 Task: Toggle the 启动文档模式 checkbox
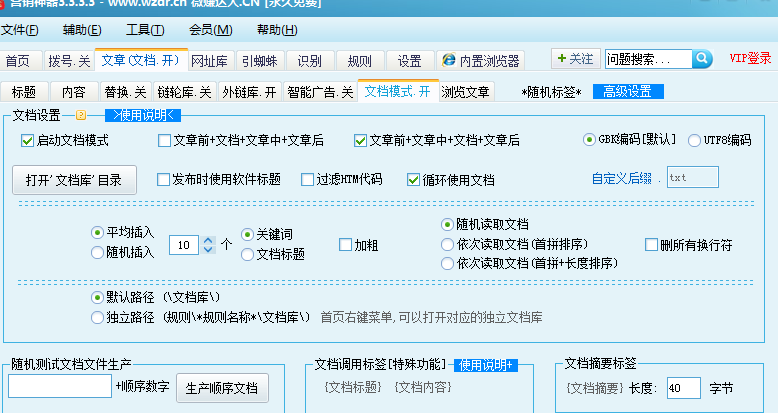pyautogui.click(x=65, y=140)
